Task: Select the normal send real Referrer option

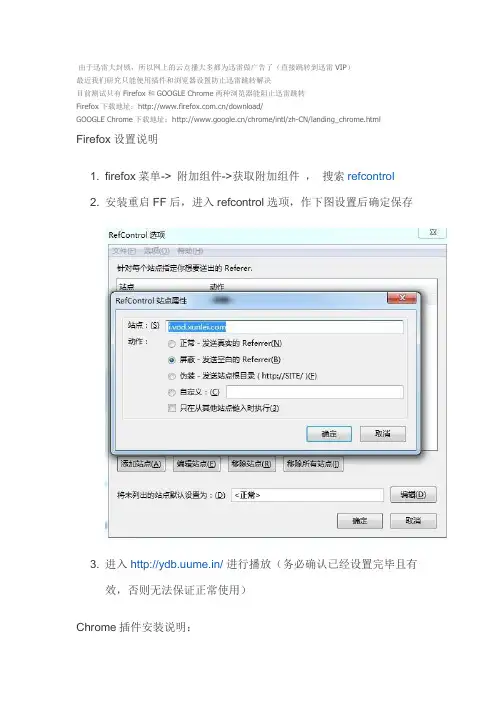Action: pos(171,344)
